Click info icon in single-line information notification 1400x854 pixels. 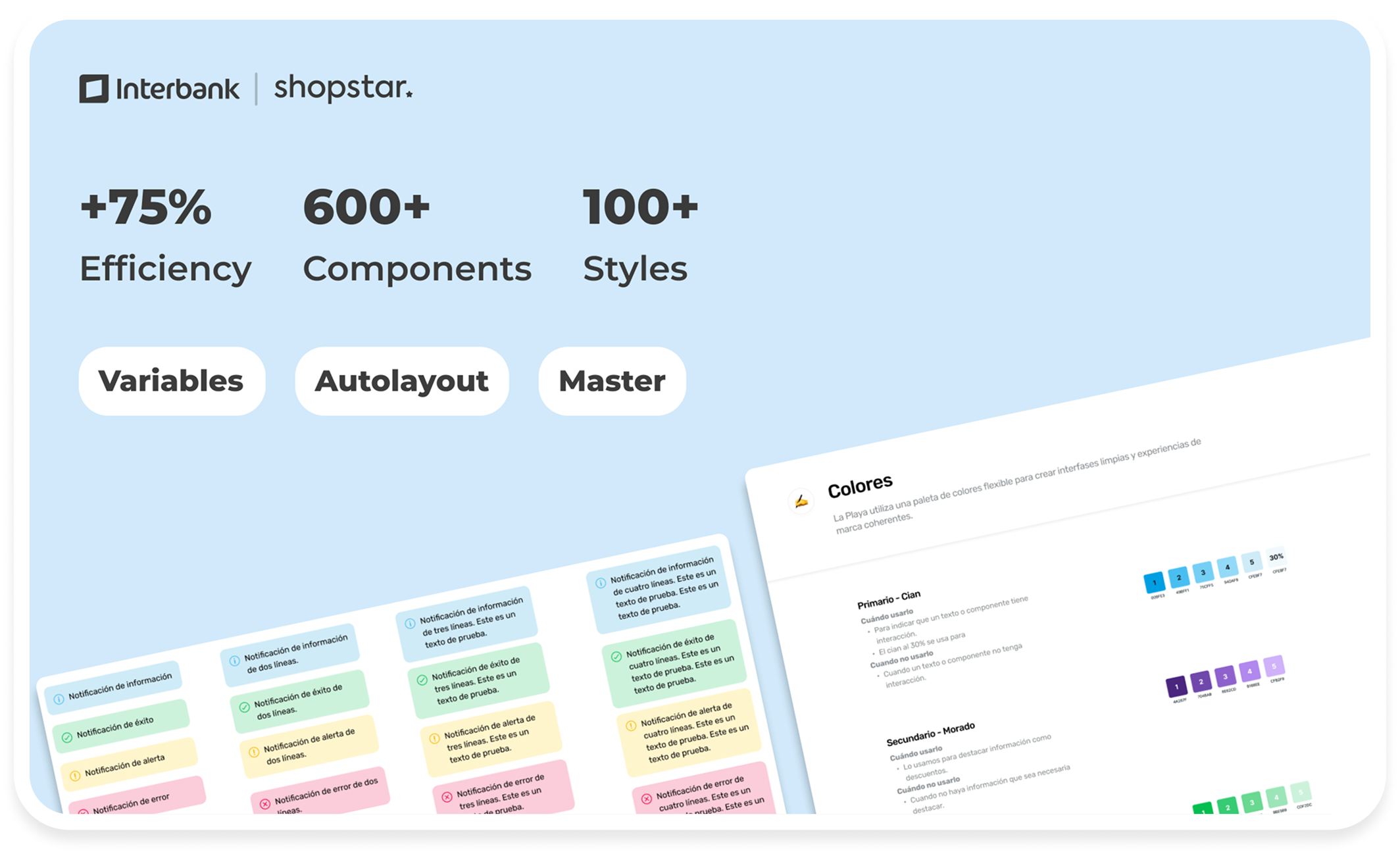(x=59, y=699)
